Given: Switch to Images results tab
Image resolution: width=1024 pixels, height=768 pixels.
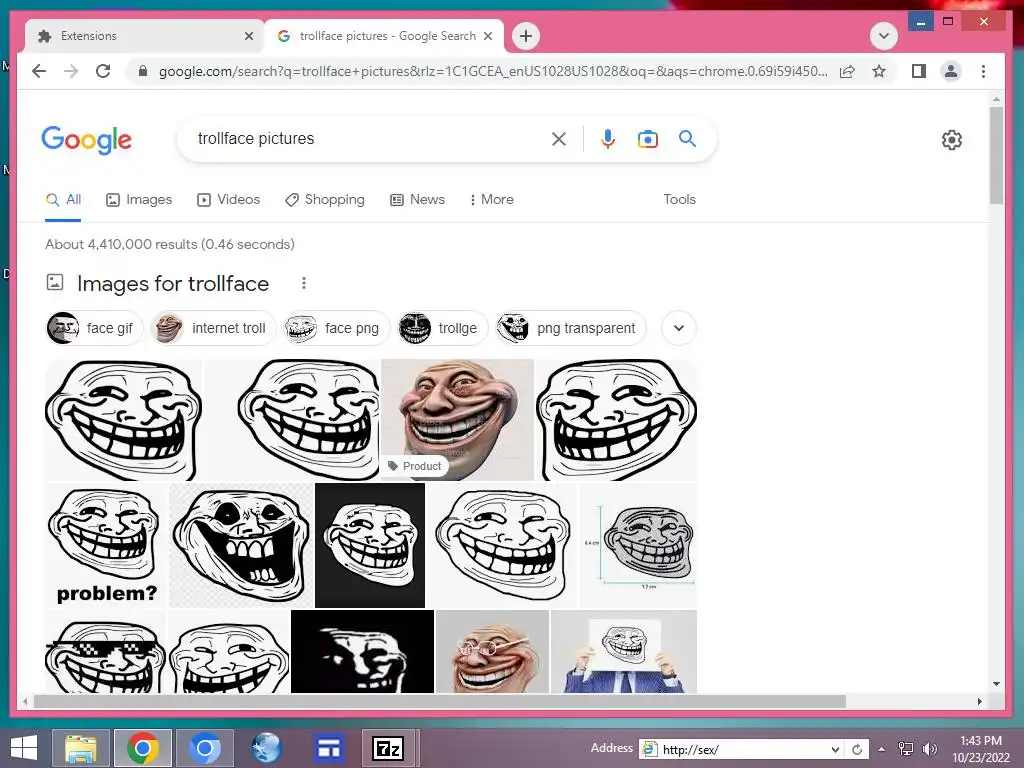Looking at the screenshot, I should pyautogui.click(x=139, y=200).
